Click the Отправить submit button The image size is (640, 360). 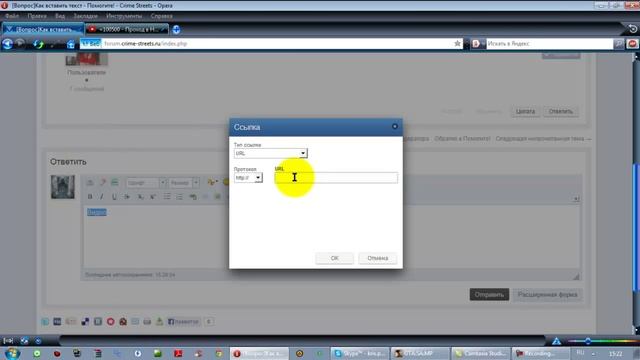tap(489, 294)
